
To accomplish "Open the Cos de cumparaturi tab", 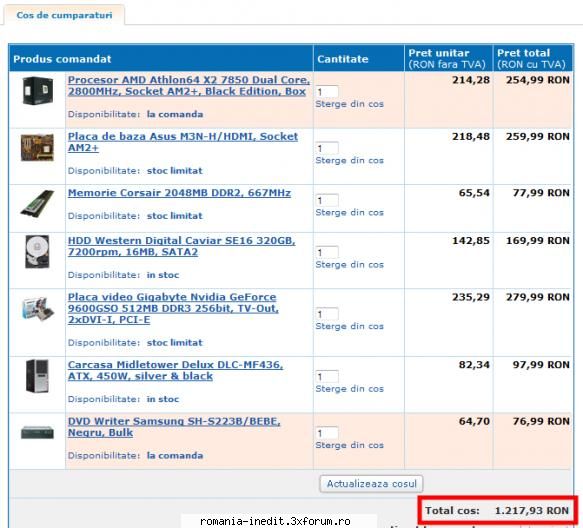I will coord(64,15).
